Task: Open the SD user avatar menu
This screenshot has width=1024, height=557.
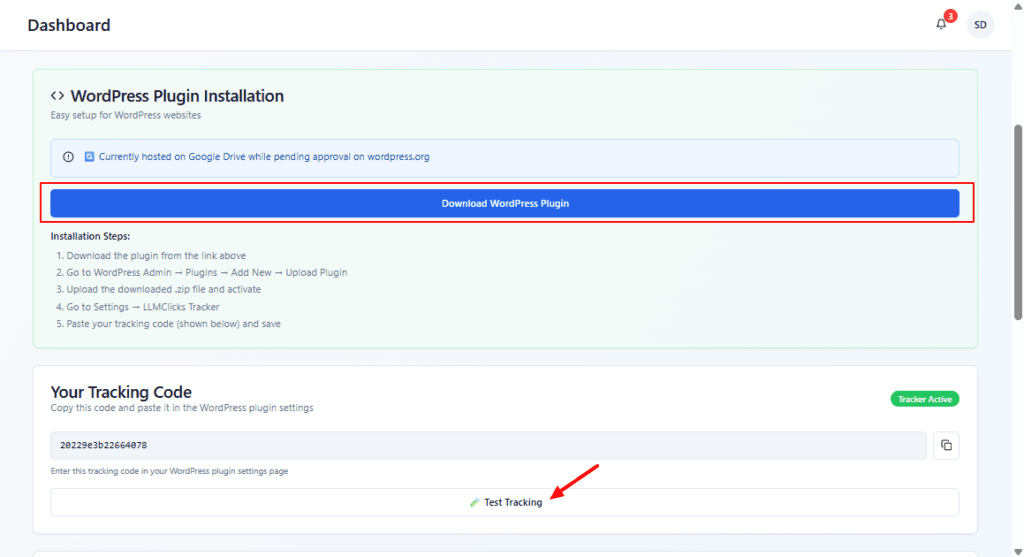Action: (980, 25)
